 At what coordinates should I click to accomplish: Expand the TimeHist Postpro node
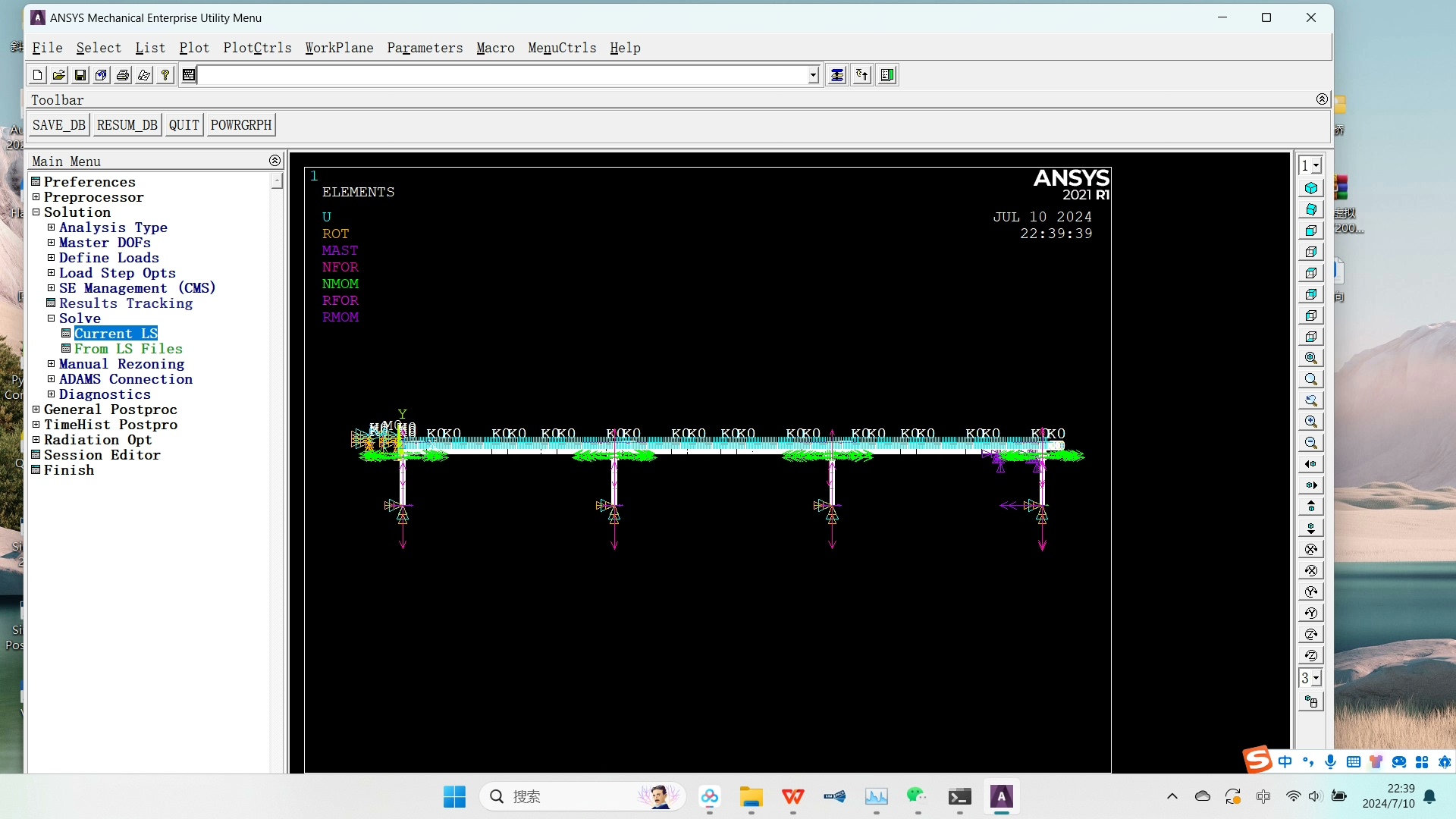36,425
